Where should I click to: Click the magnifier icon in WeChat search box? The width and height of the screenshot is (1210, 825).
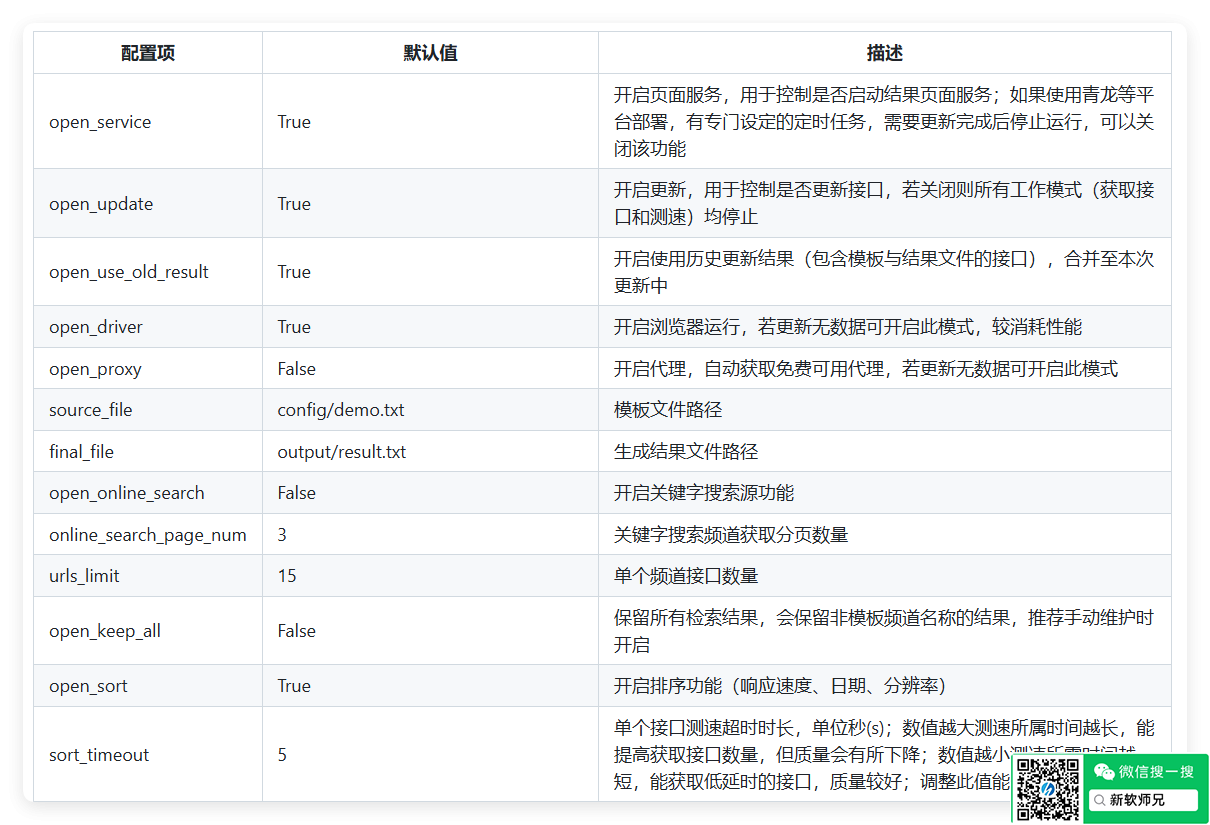[1099, 800]
